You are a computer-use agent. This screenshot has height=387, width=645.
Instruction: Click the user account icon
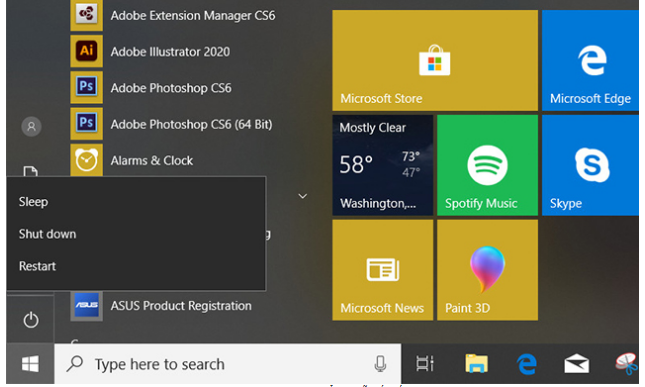point(31,126)
